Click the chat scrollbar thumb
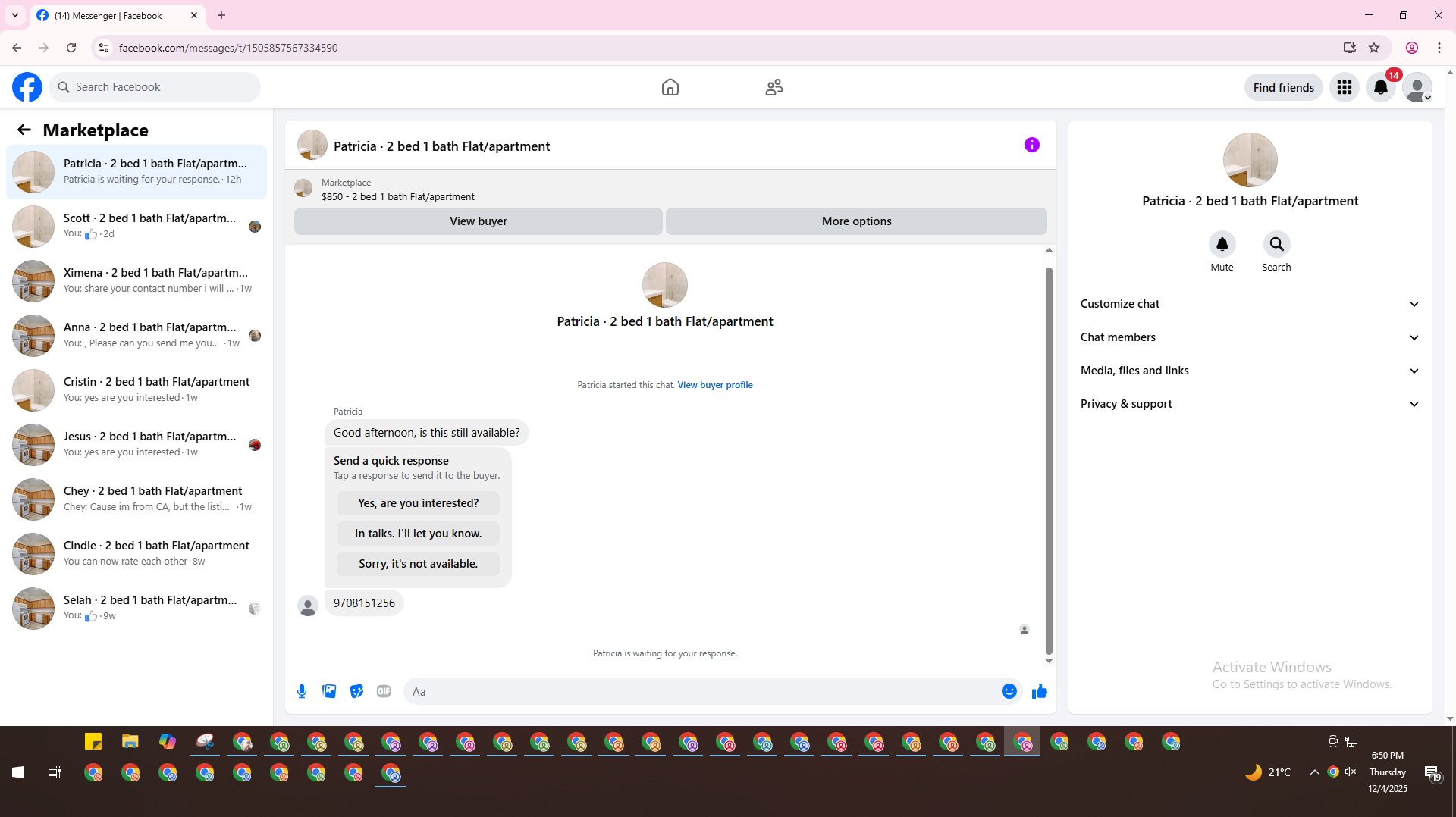 point(1049,460)
